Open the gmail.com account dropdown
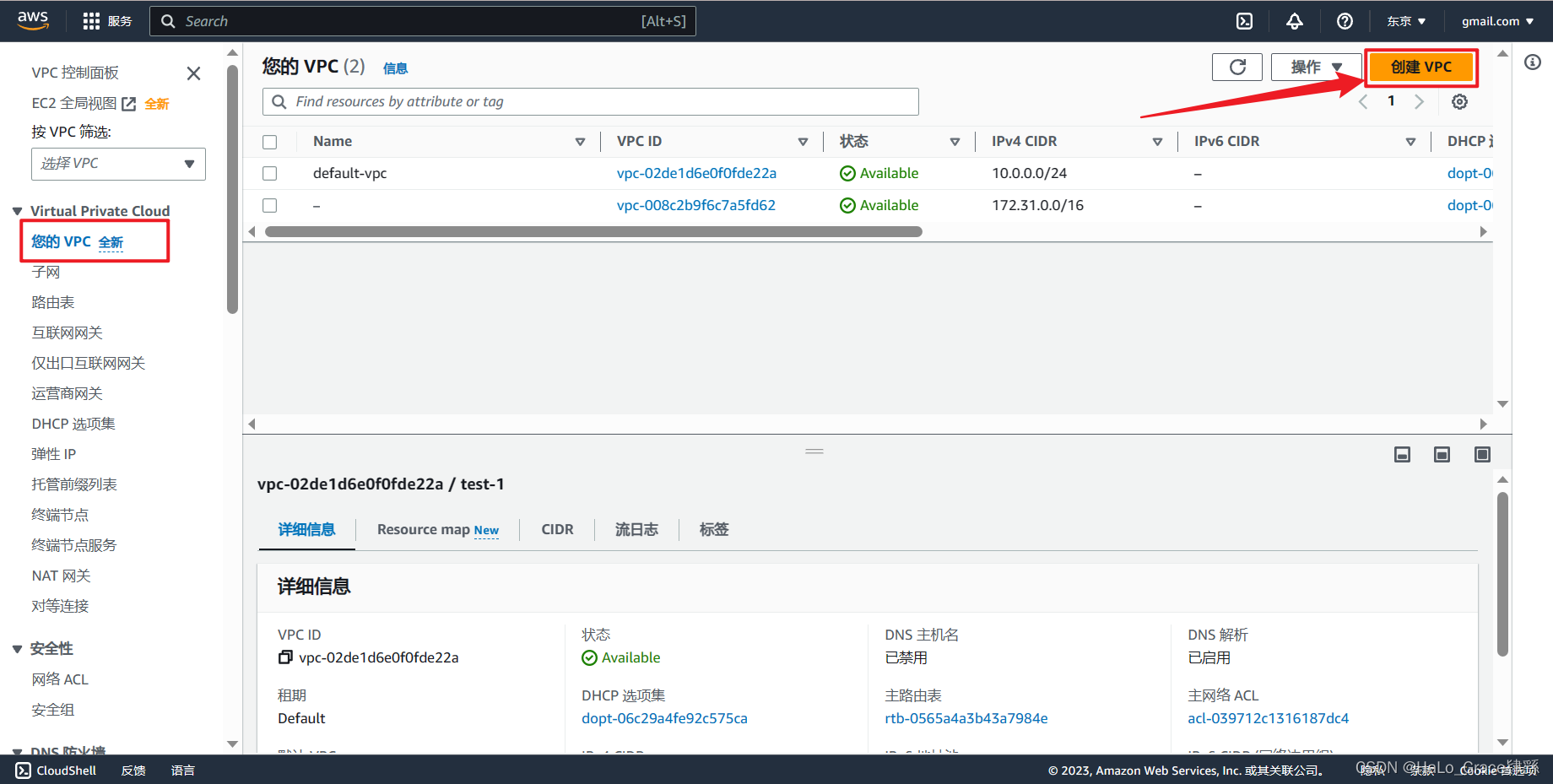1553x784 pixels. point(1498,21)
